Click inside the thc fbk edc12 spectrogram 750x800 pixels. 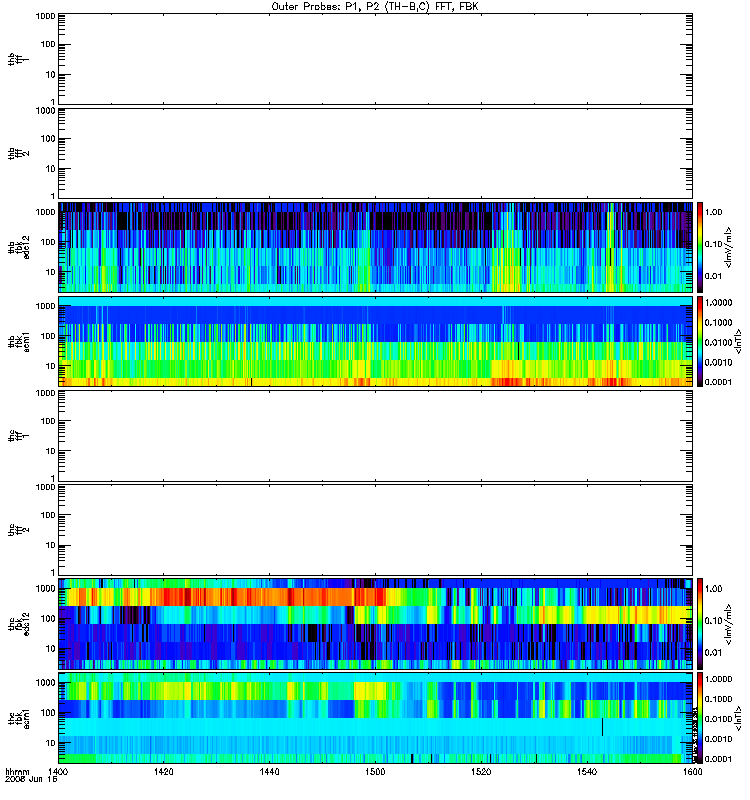click(x=376, y=624)
